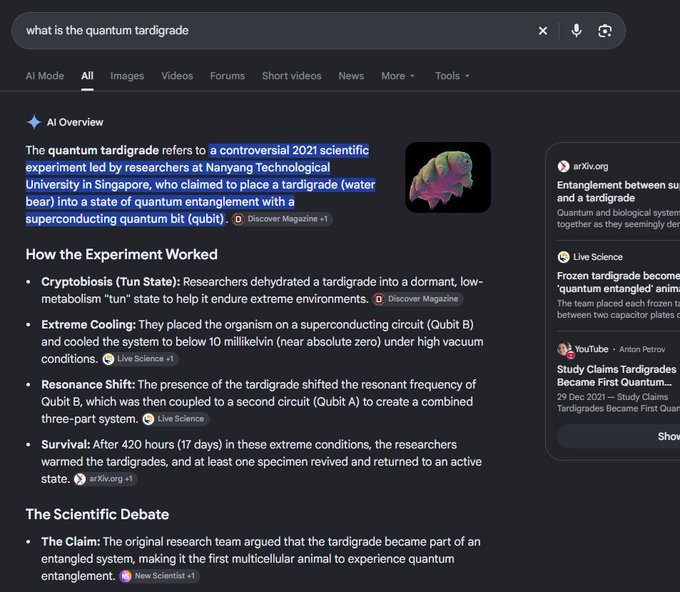The height and width of the screenshot is (592, 680).
Task: Click the bold 'quantum tardigrade' text in overview
Action: 103,150
